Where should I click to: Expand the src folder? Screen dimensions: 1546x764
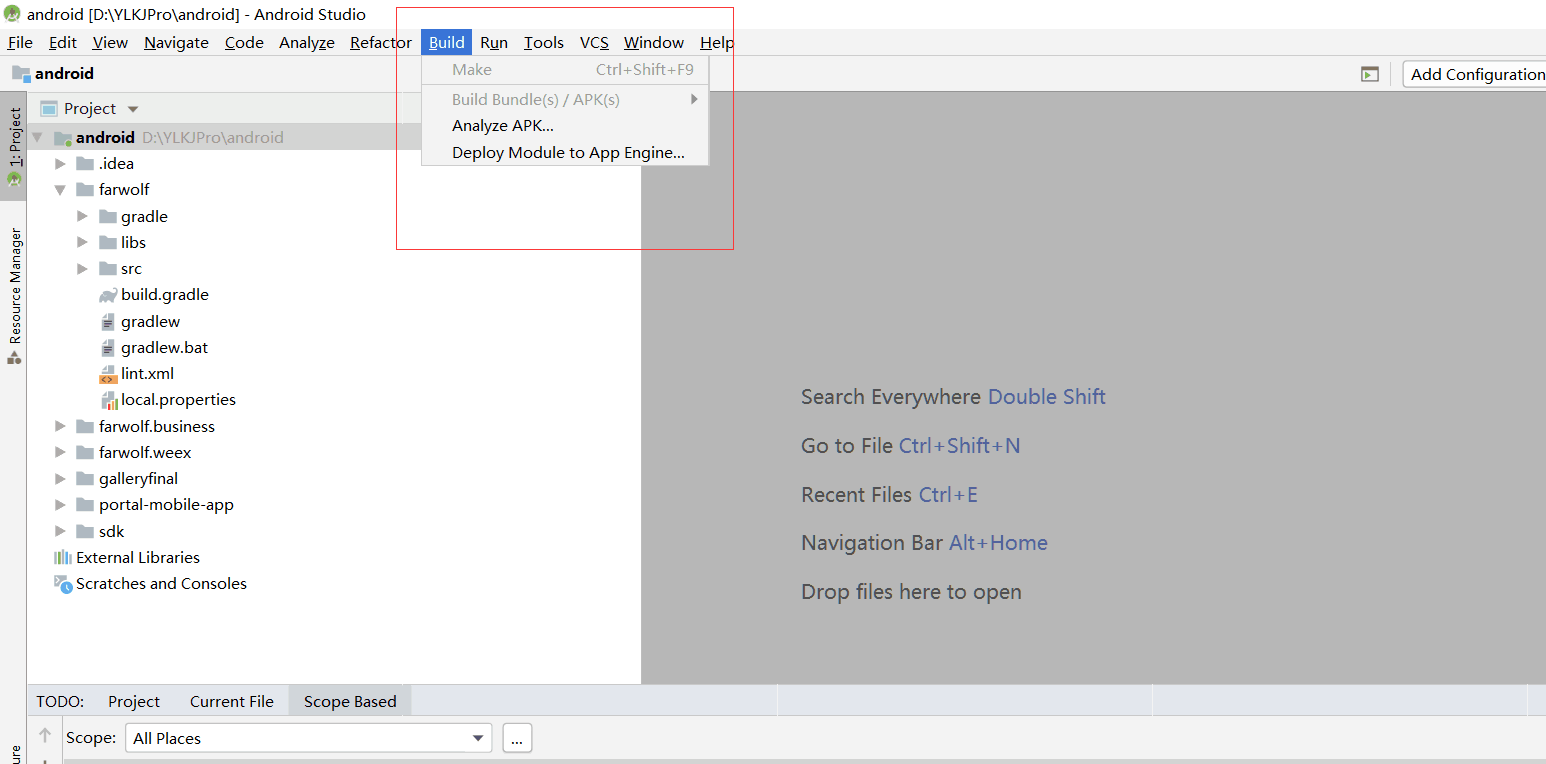pyautogui.click(x=82, y=269)
